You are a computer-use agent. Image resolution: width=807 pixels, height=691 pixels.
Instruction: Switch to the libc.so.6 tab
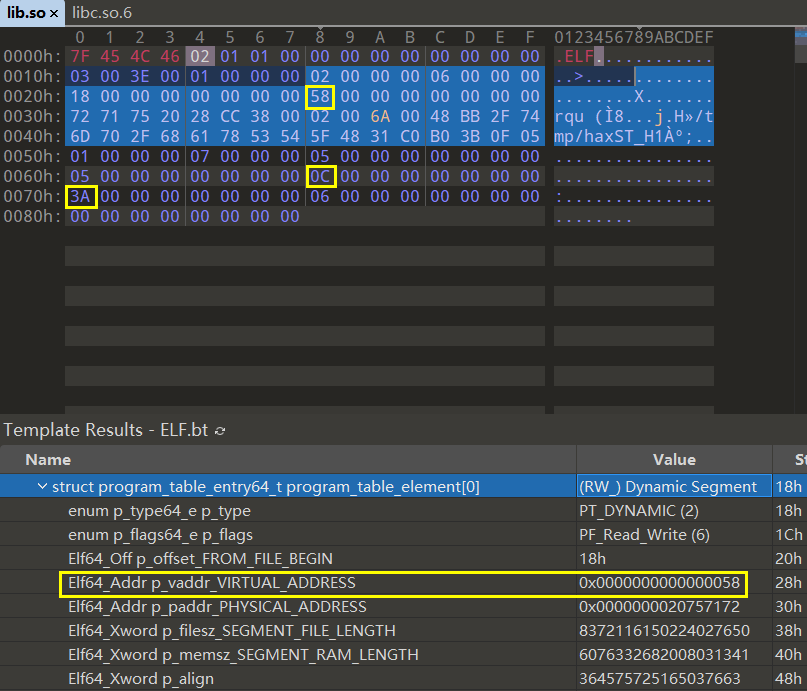point(102,13)
